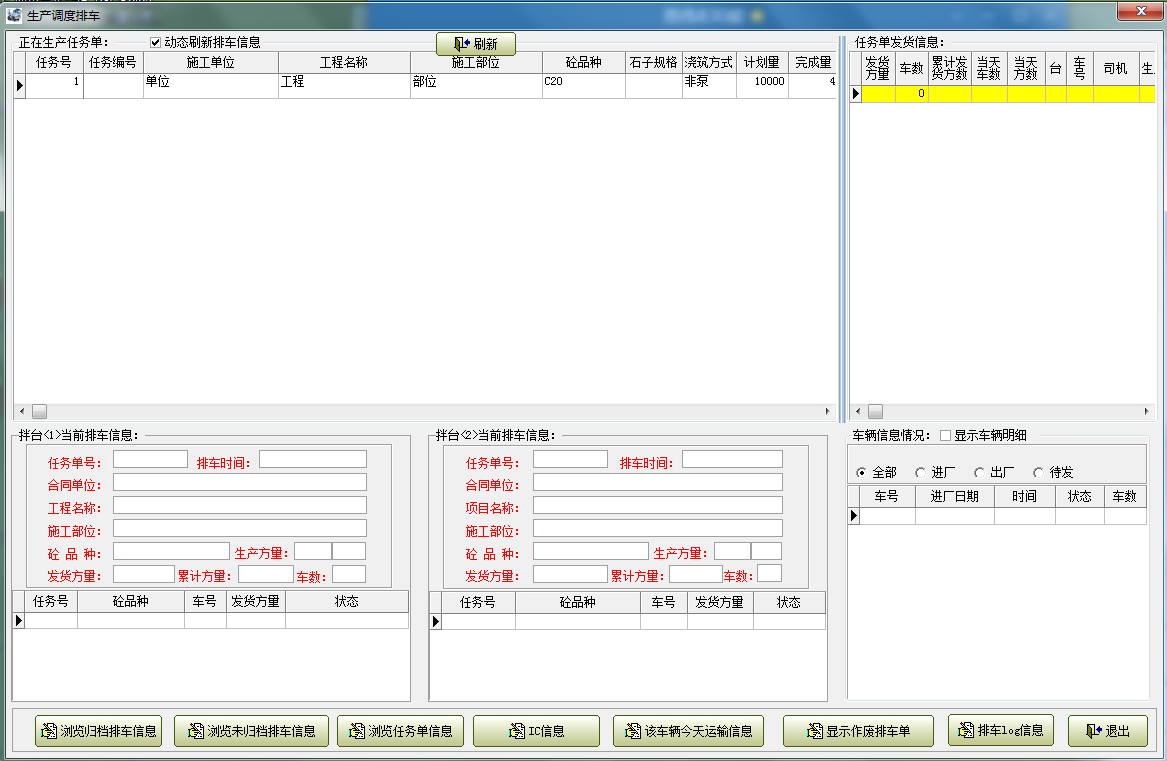Enable 显示车辆明细 checkbox
Viewport: 1167px width, 761px height.
[945, 436]
